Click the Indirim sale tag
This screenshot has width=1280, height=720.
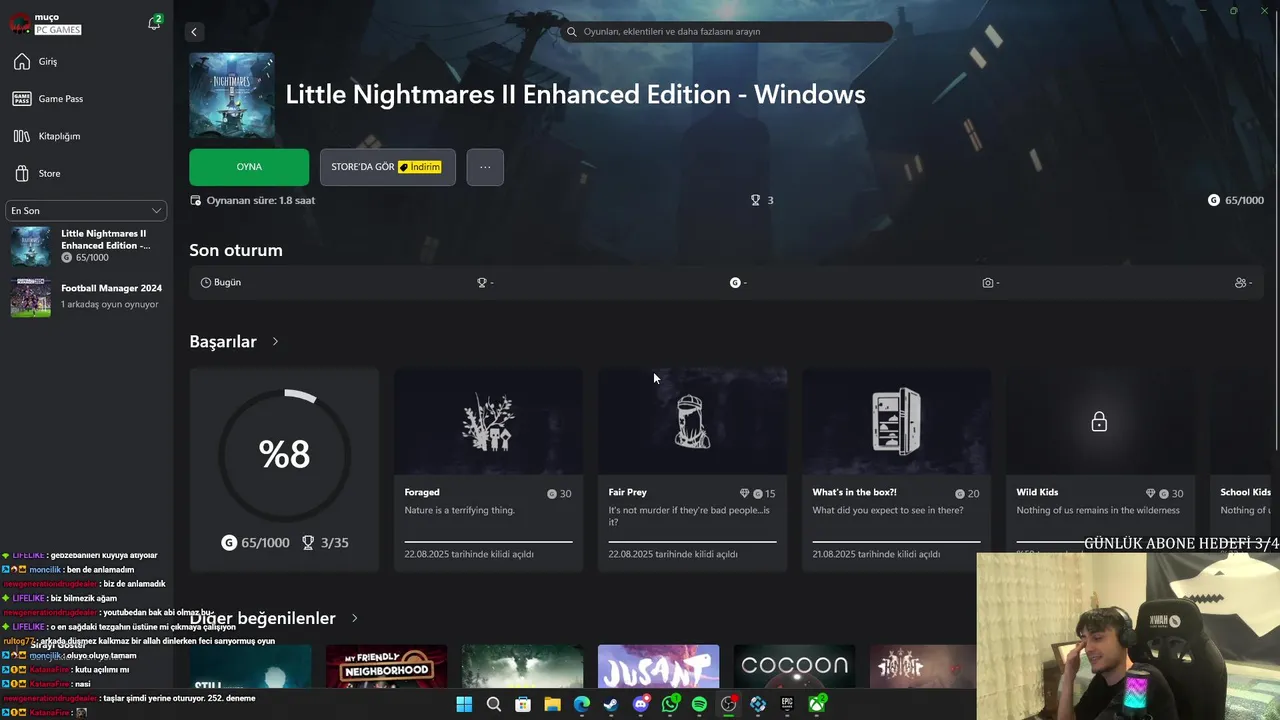coord(420,167)
